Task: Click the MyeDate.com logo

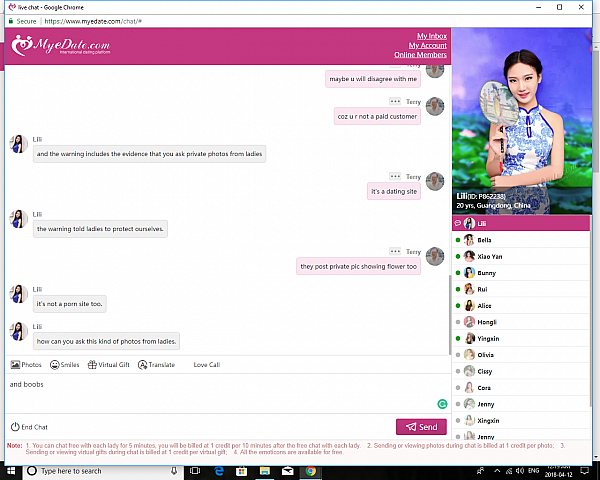Action: click(x=61, y=47)
